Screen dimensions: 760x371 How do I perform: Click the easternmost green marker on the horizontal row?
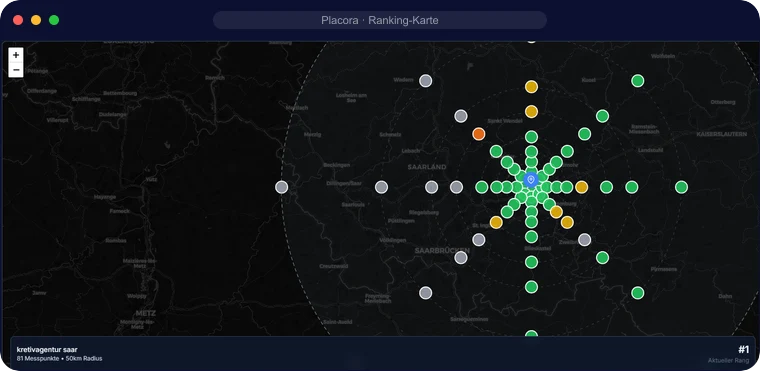681,187
